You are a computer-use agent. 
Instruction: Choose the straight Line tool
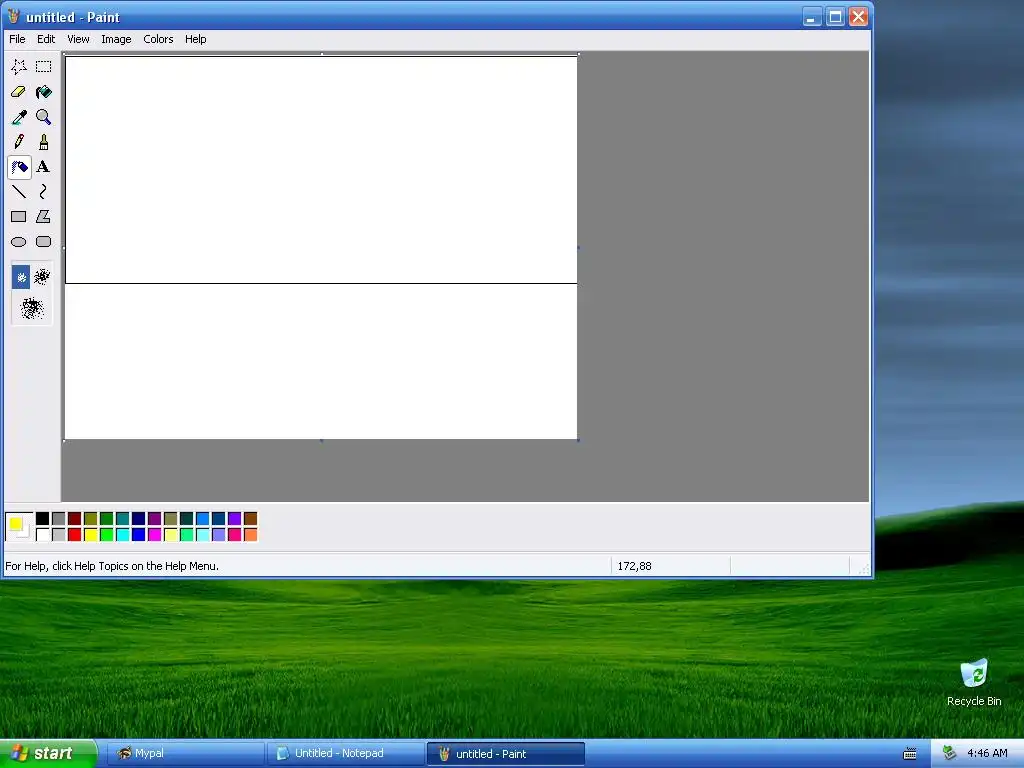(x=19, y=192)
